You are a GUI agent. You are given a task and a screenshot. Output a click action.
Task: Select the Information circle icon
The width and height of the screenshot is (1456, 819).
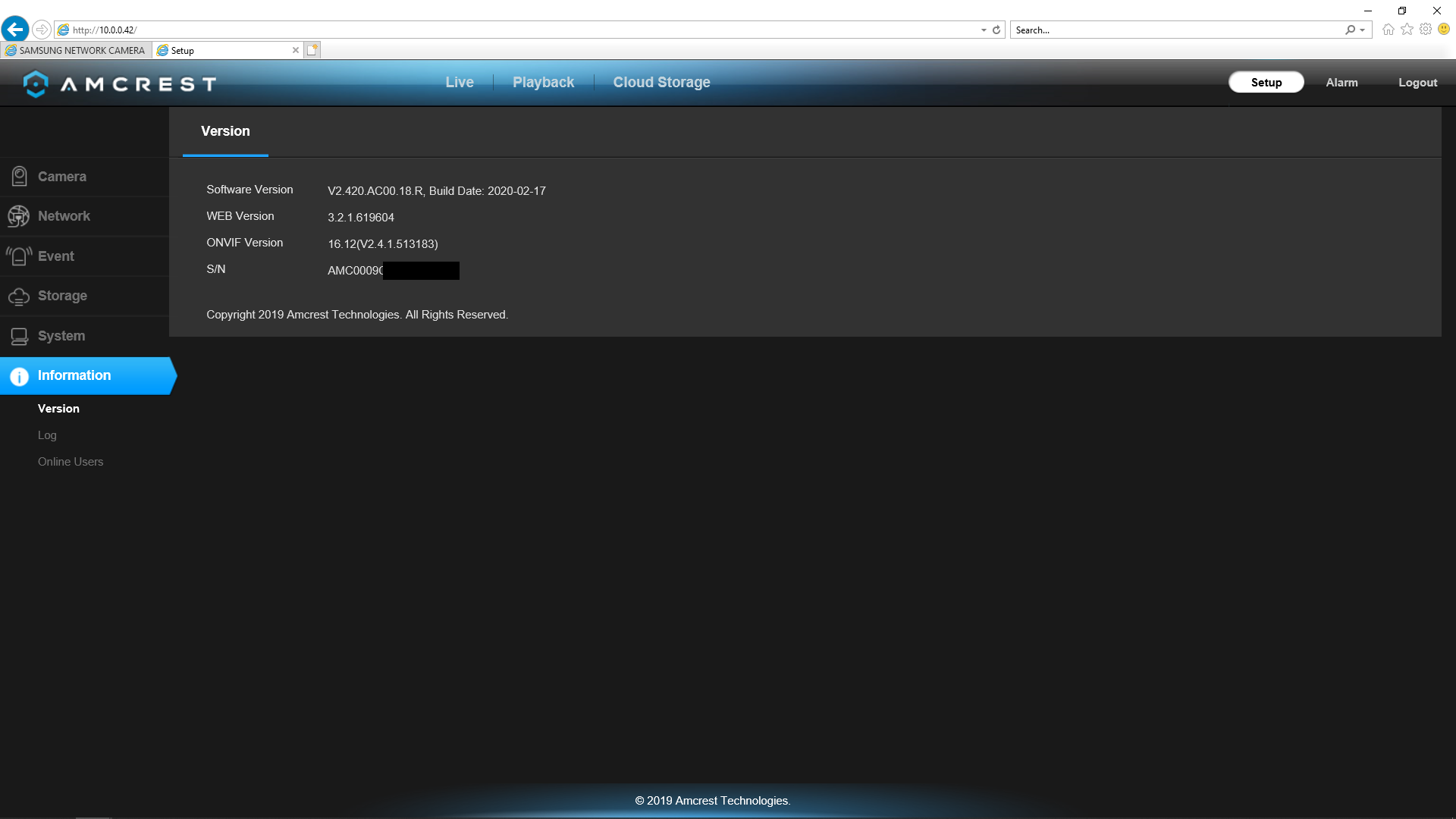click(19, 376)
